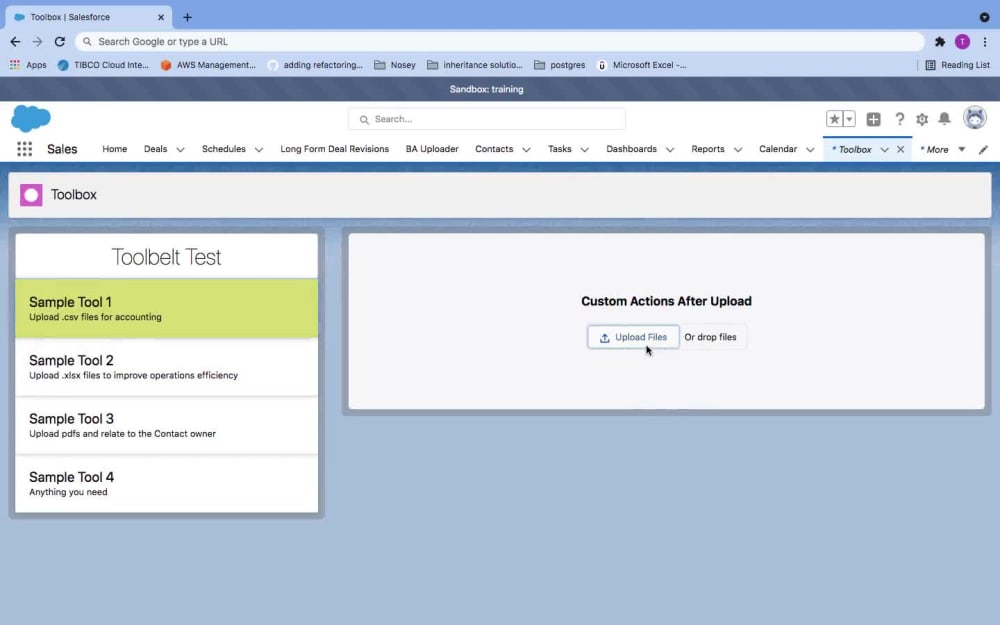This screenshot has width=1000, height=625.
Task: Open the Reading List
Action: (957, 65)
